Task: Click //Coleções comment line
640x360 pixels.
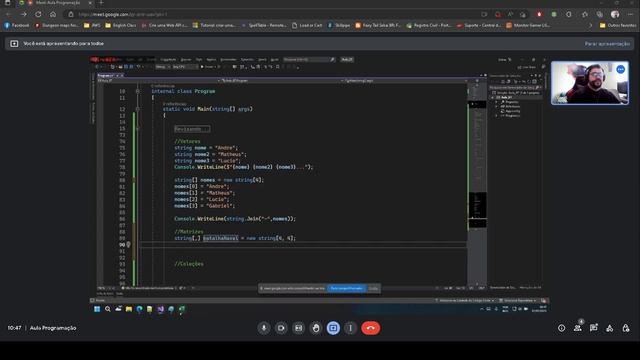Action: [x=189, y=264]
